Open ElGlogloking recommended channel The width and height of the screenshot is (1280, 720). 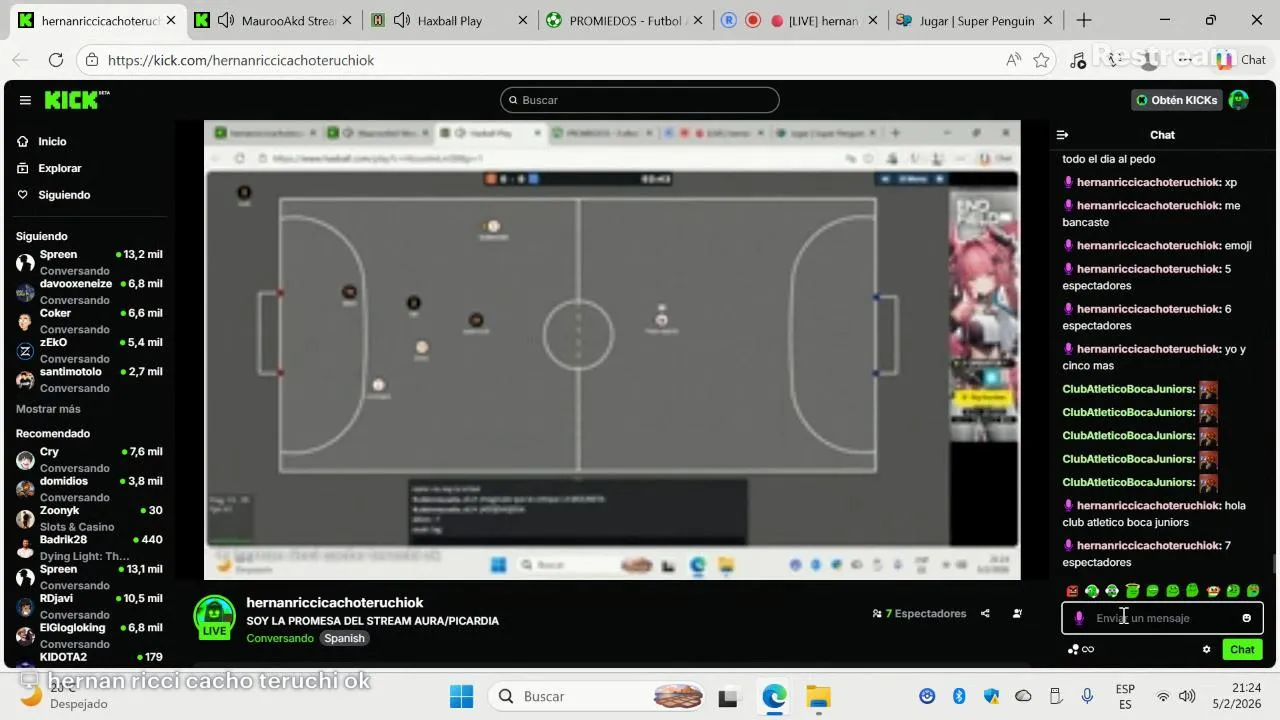click(x=89, y=635)
